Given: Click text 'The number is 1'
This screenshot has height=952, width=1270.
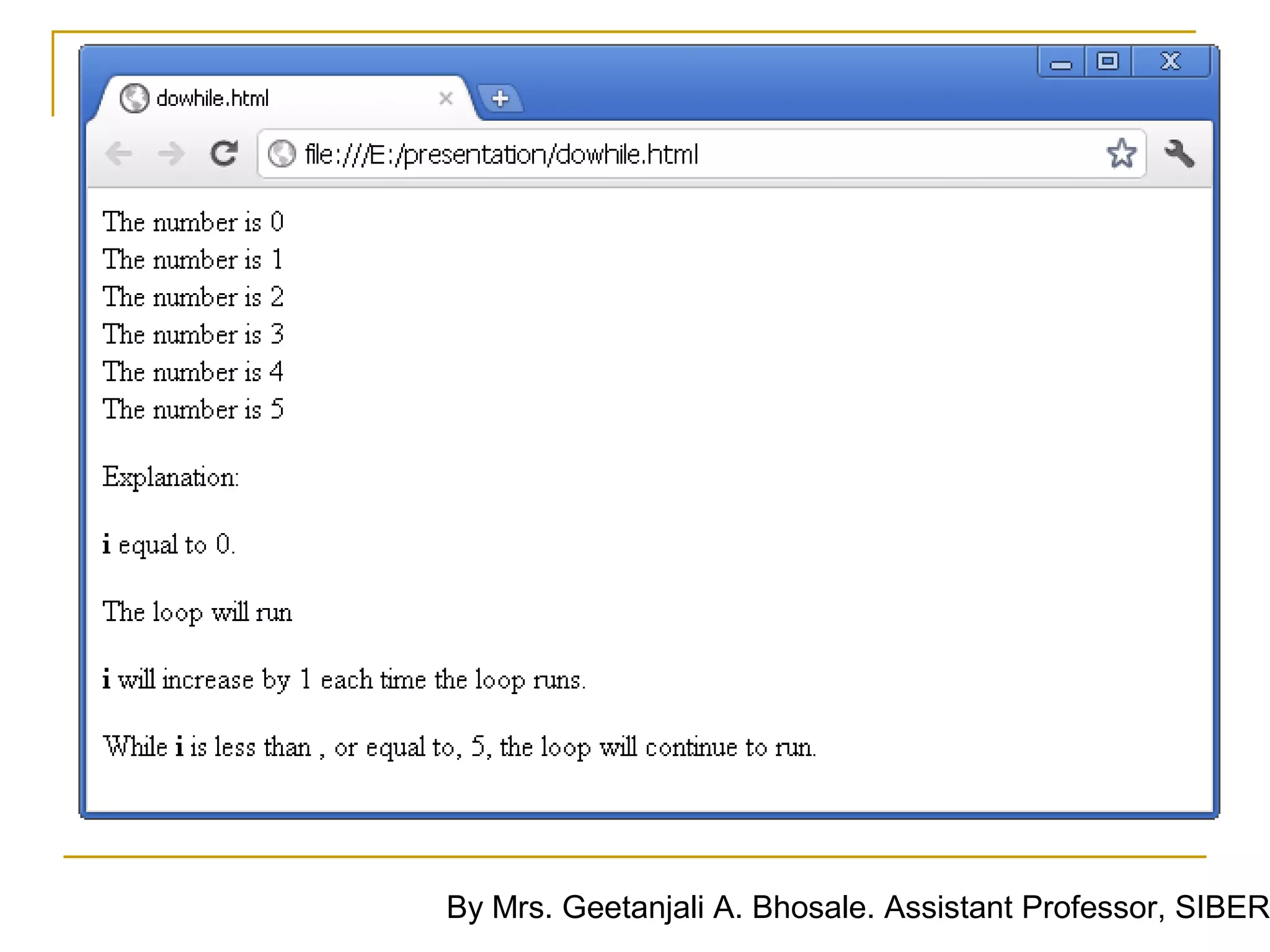Looking at the screenshot, I should (193, 259).
